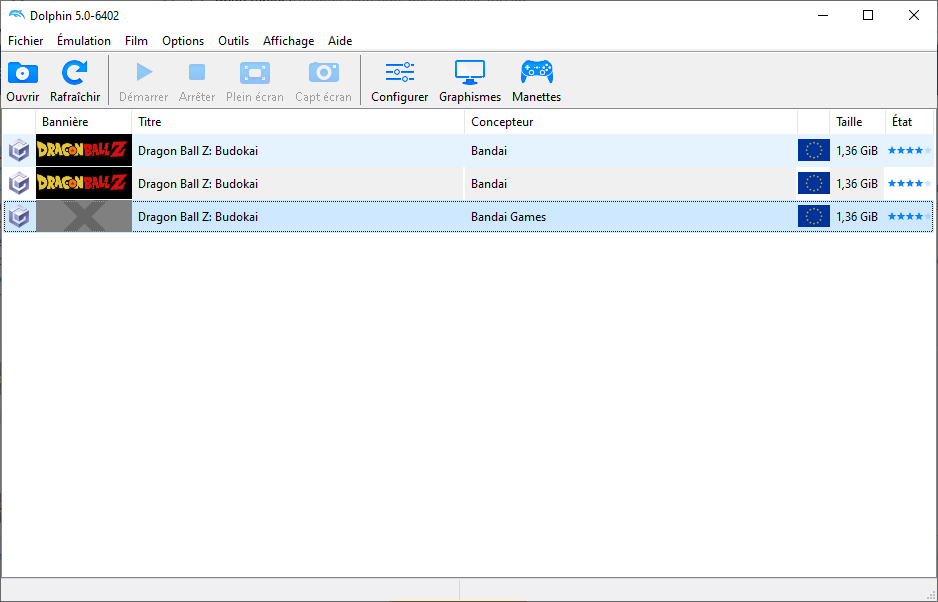Screen dimensions: 938x602
Task: Open the Options menu
Action: [x=183, y=41]
